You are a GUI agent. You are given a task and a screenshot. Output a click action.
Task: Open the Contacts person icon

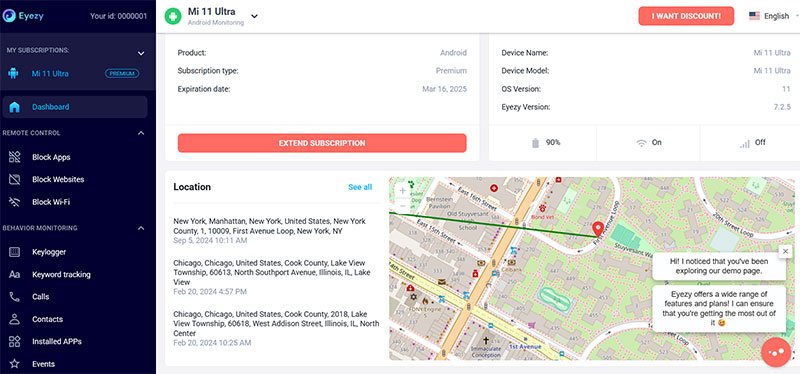coord(15,319)
